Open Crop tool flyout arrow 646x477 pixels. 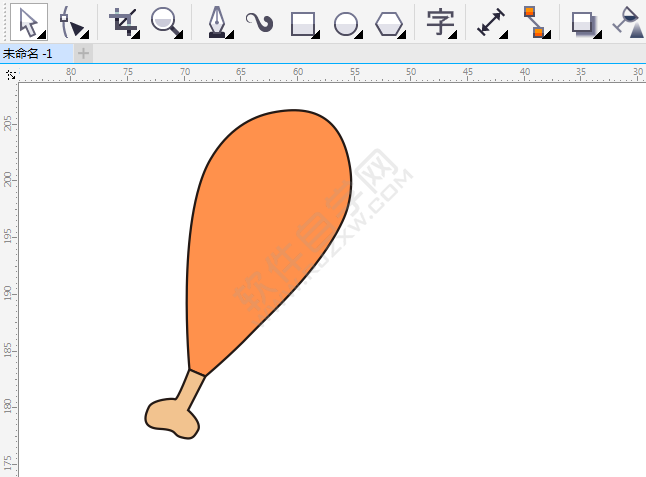coord(136,35)
